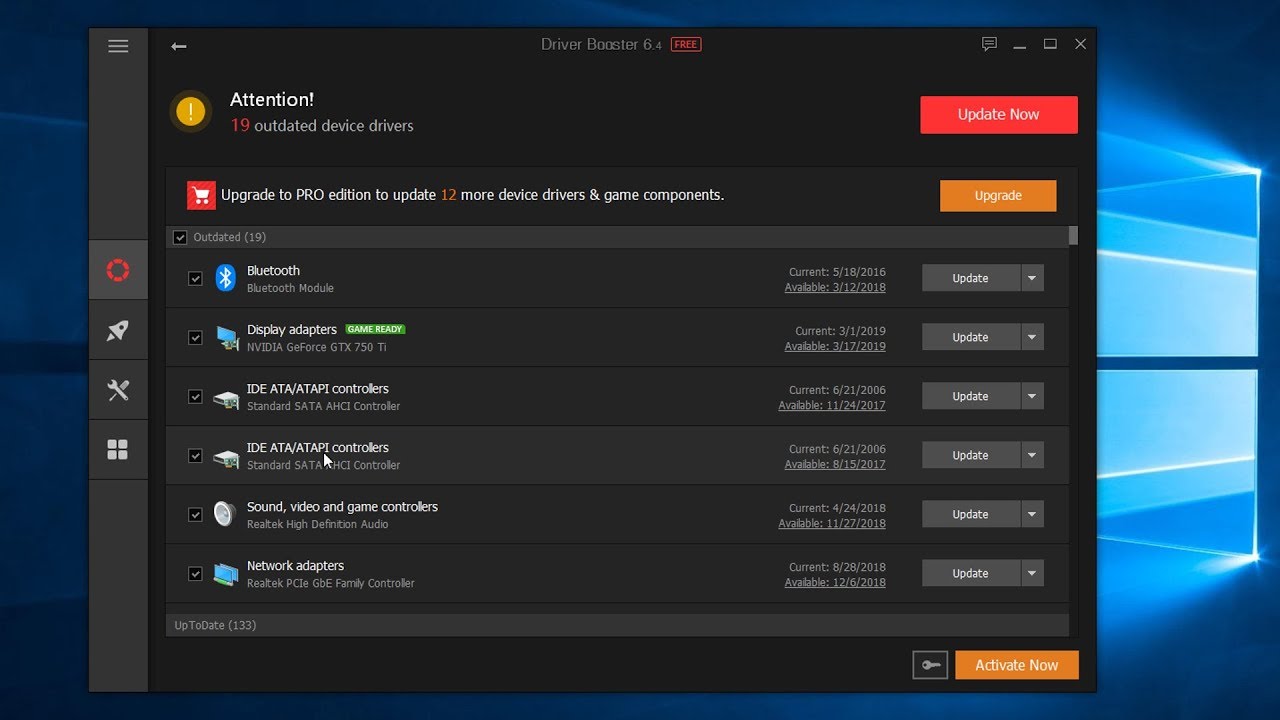The width and height of the screenshot is (1280, 720).
Task: Click '19 outdated device drivers' text
Action: point(322,126)
